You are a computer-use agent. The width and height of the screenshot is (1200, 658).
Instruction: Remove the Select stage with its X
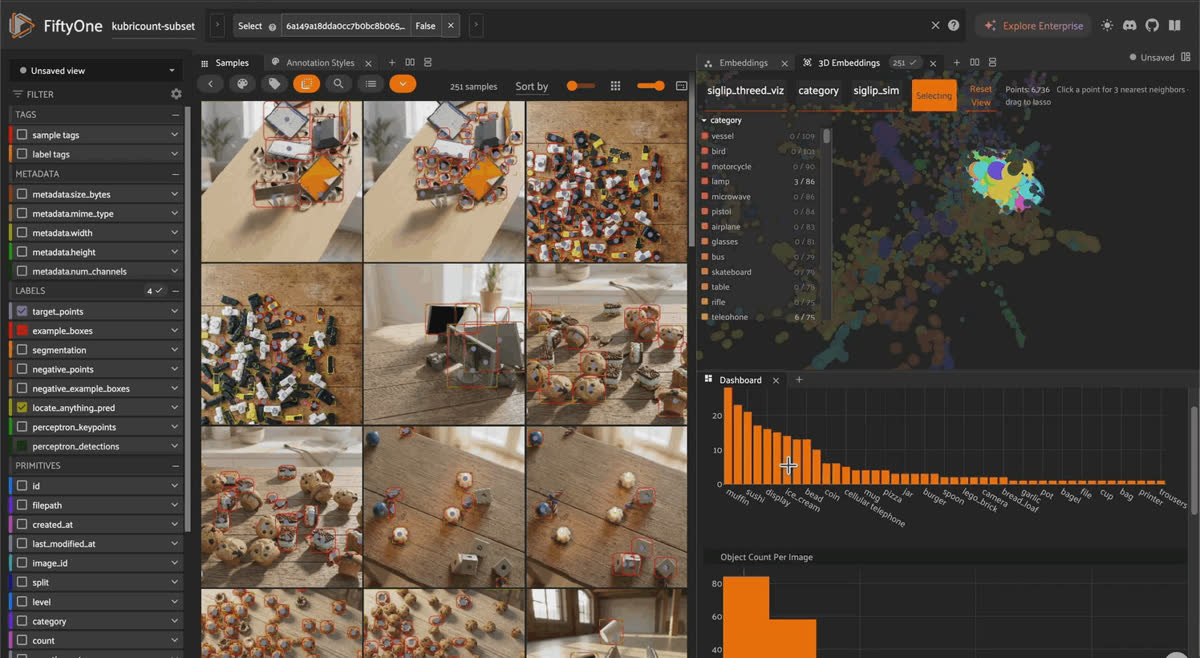click(x=451, y=26)
